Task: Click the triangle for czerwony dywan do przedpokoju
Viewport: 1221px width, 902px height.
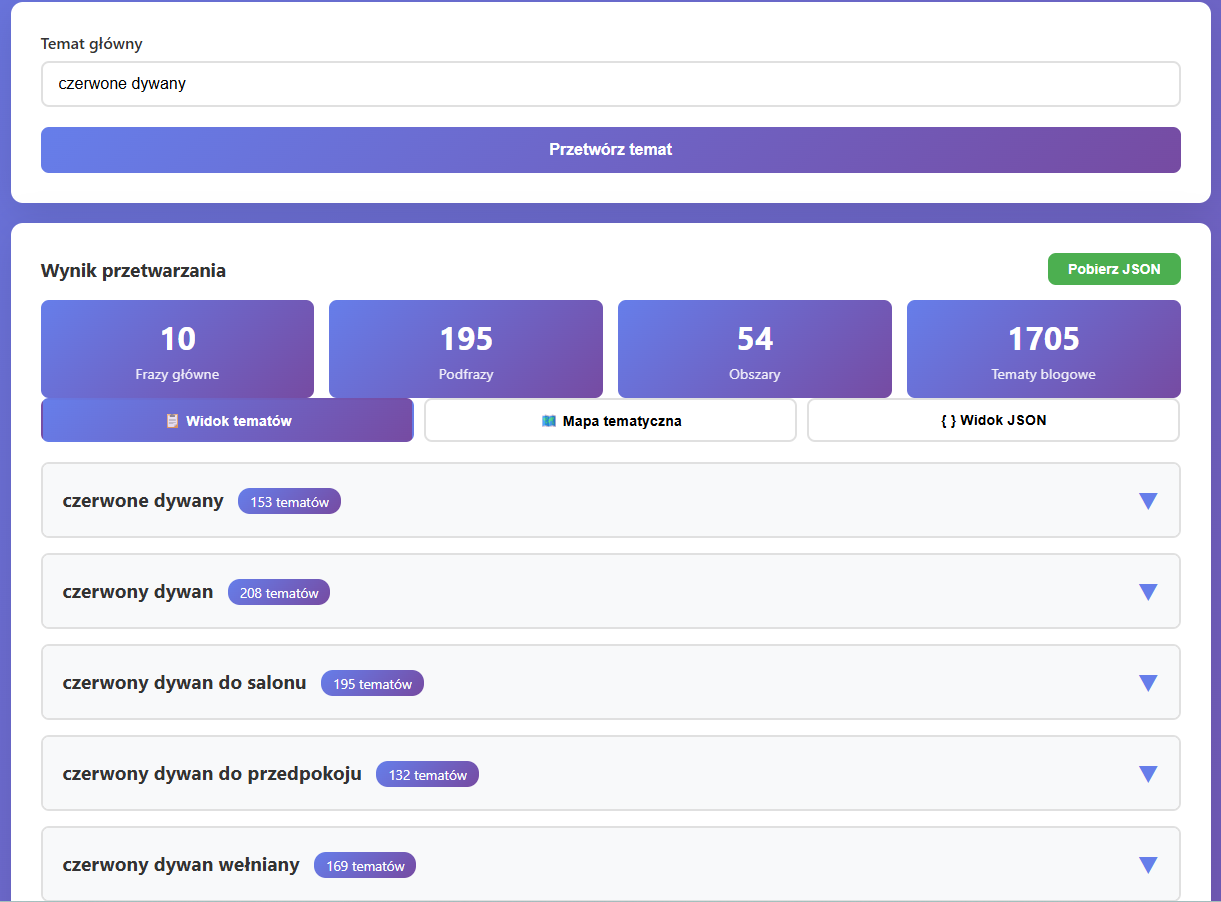Action: (1147, 774)
